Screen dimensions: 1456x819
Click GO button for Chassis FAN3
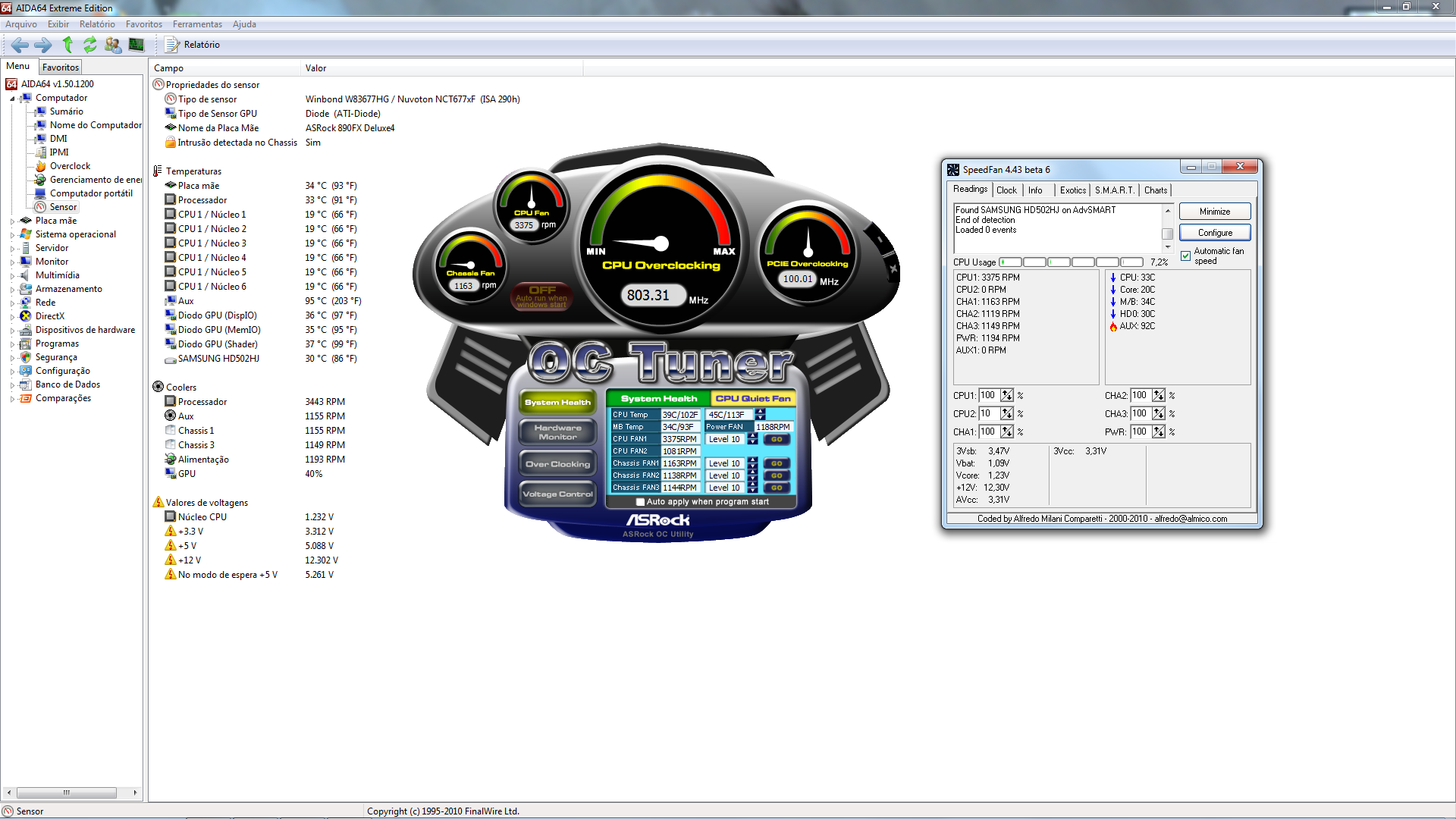point(777,488)
